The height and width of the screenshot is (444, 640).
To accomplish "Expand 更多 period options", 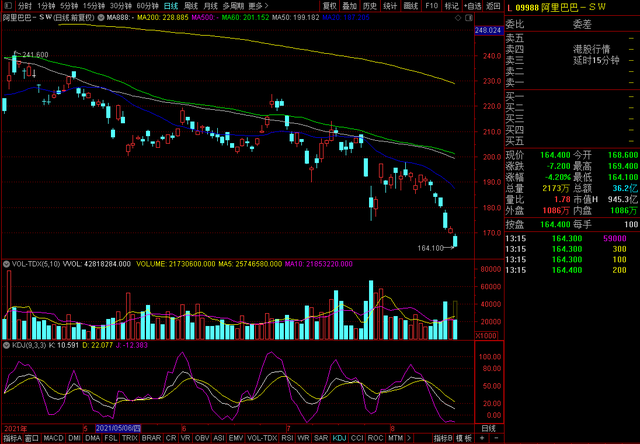I will (x=258, y=6).
